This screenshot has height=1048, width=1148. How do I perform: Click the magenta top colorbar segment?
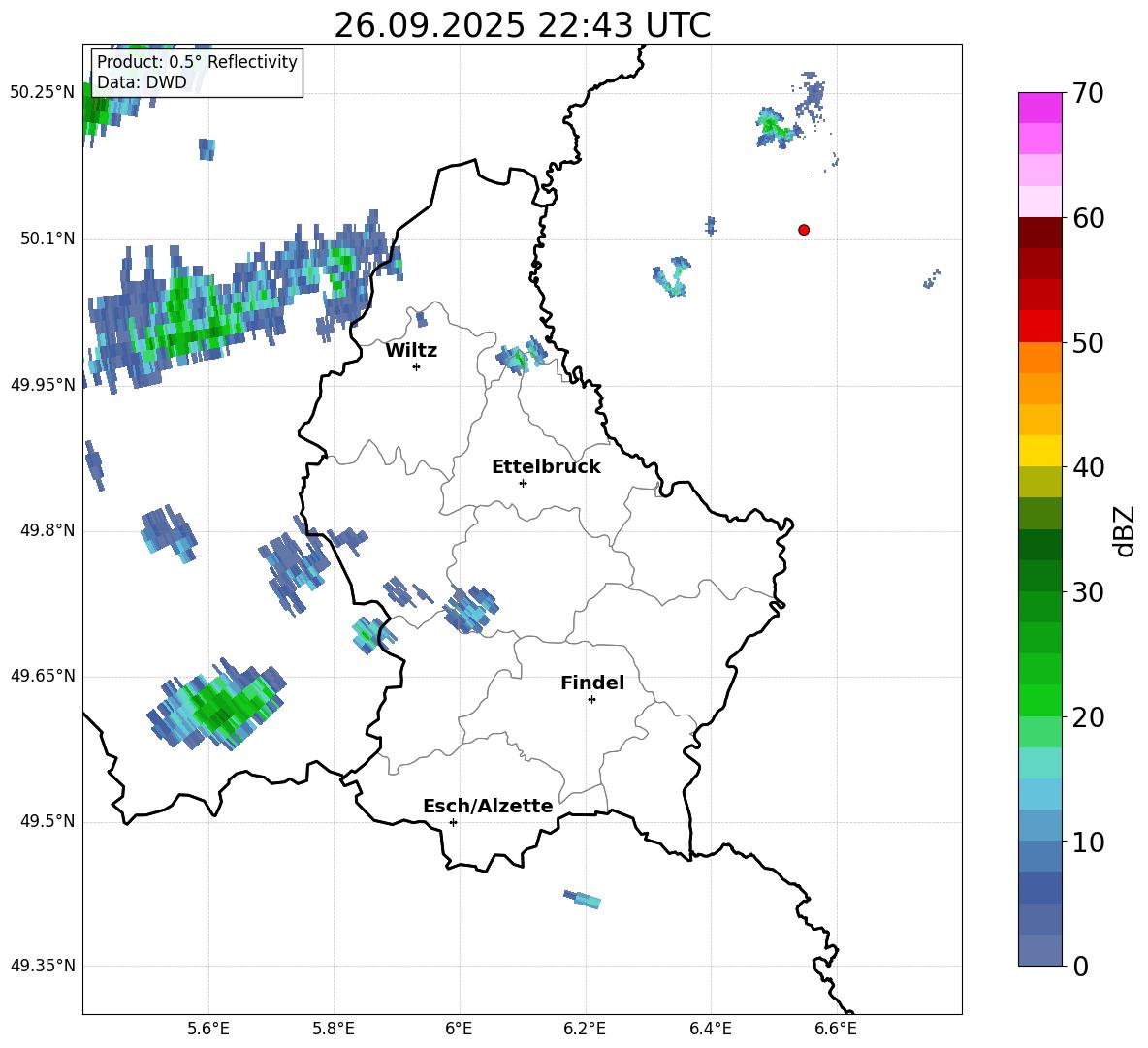tap(1039, 108)
